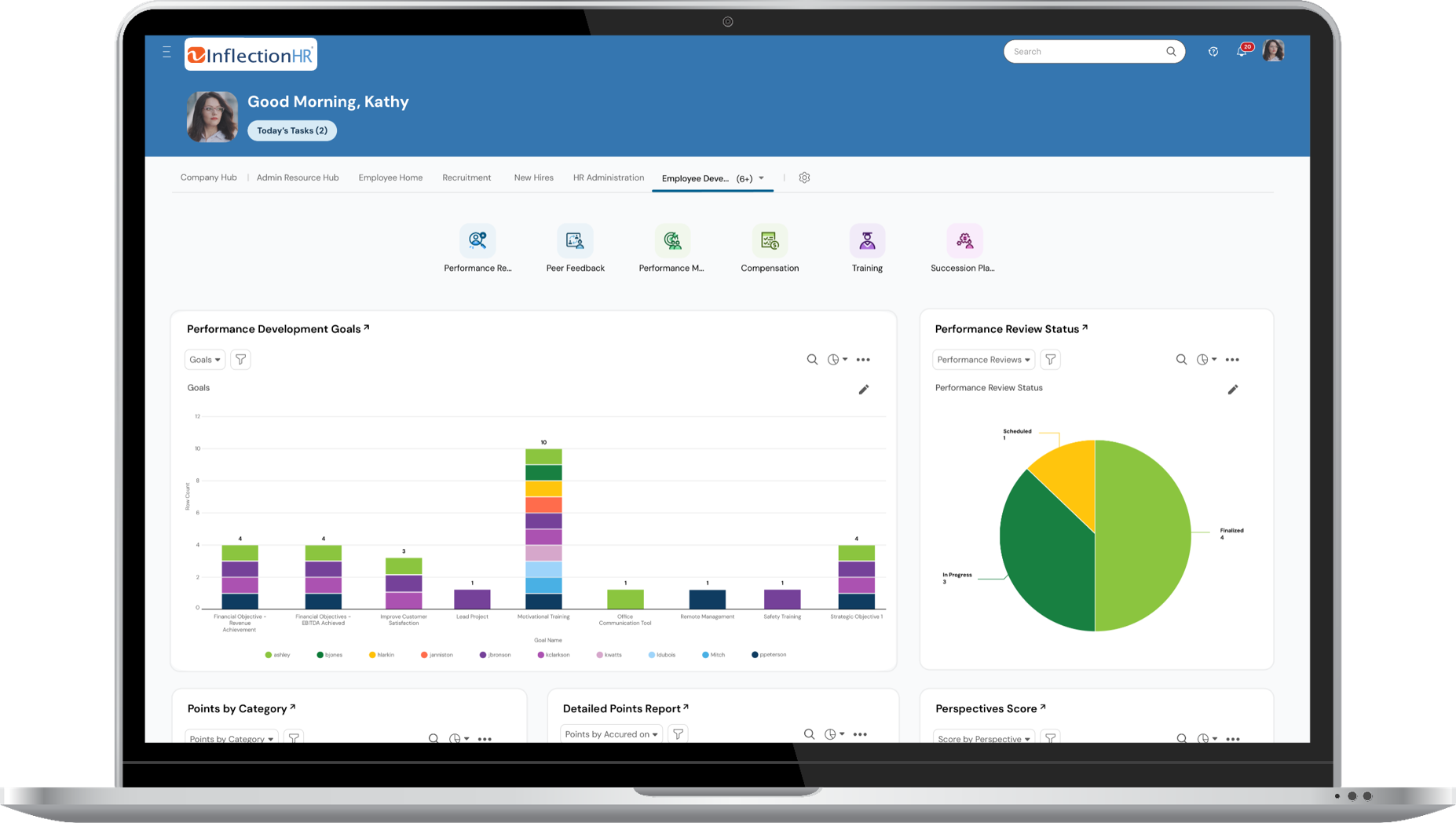Open the Points by Accured on dropdown
1456x823 pixels.
[x=611, y=734]
